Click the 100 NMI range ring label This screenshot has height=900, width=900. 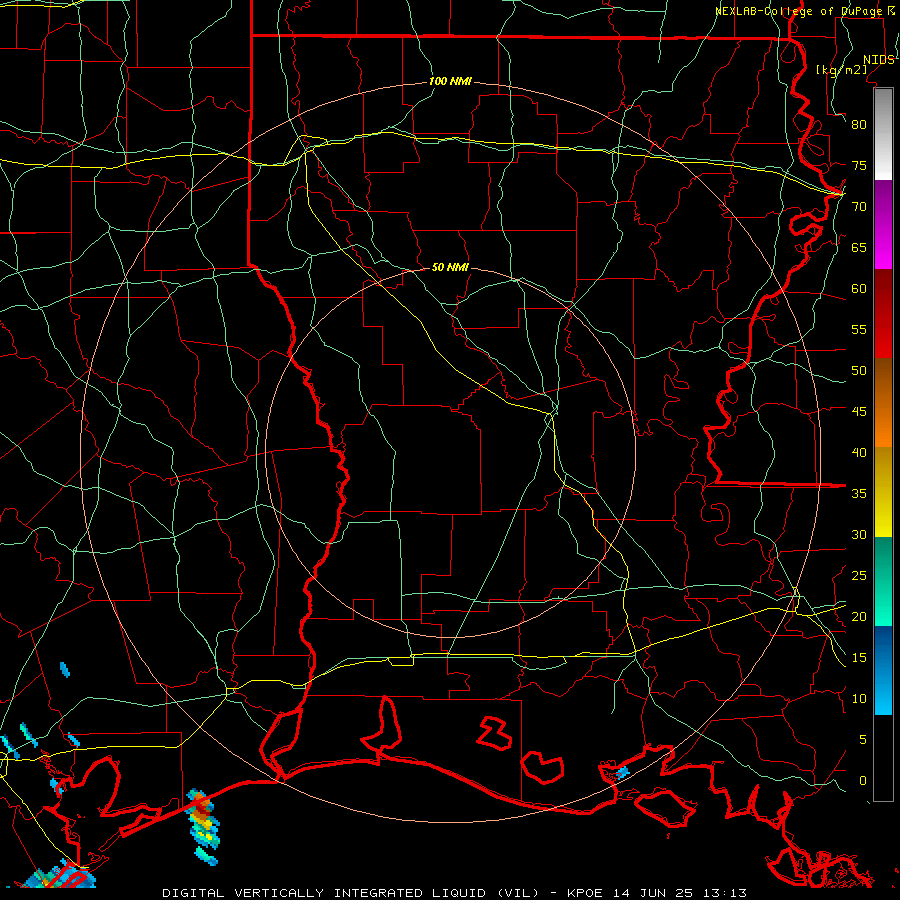(450, 82)
